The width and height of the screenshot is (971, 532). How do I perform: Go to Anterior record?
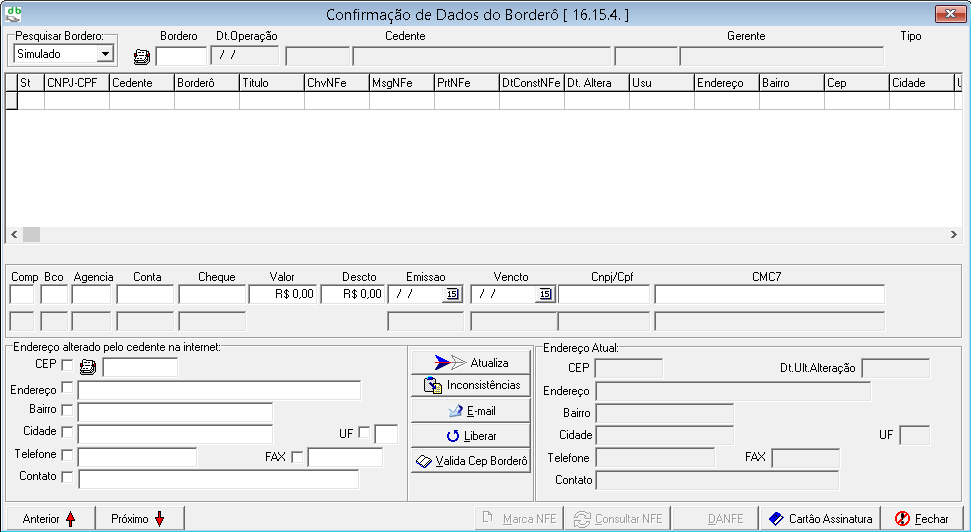(49, 519)
